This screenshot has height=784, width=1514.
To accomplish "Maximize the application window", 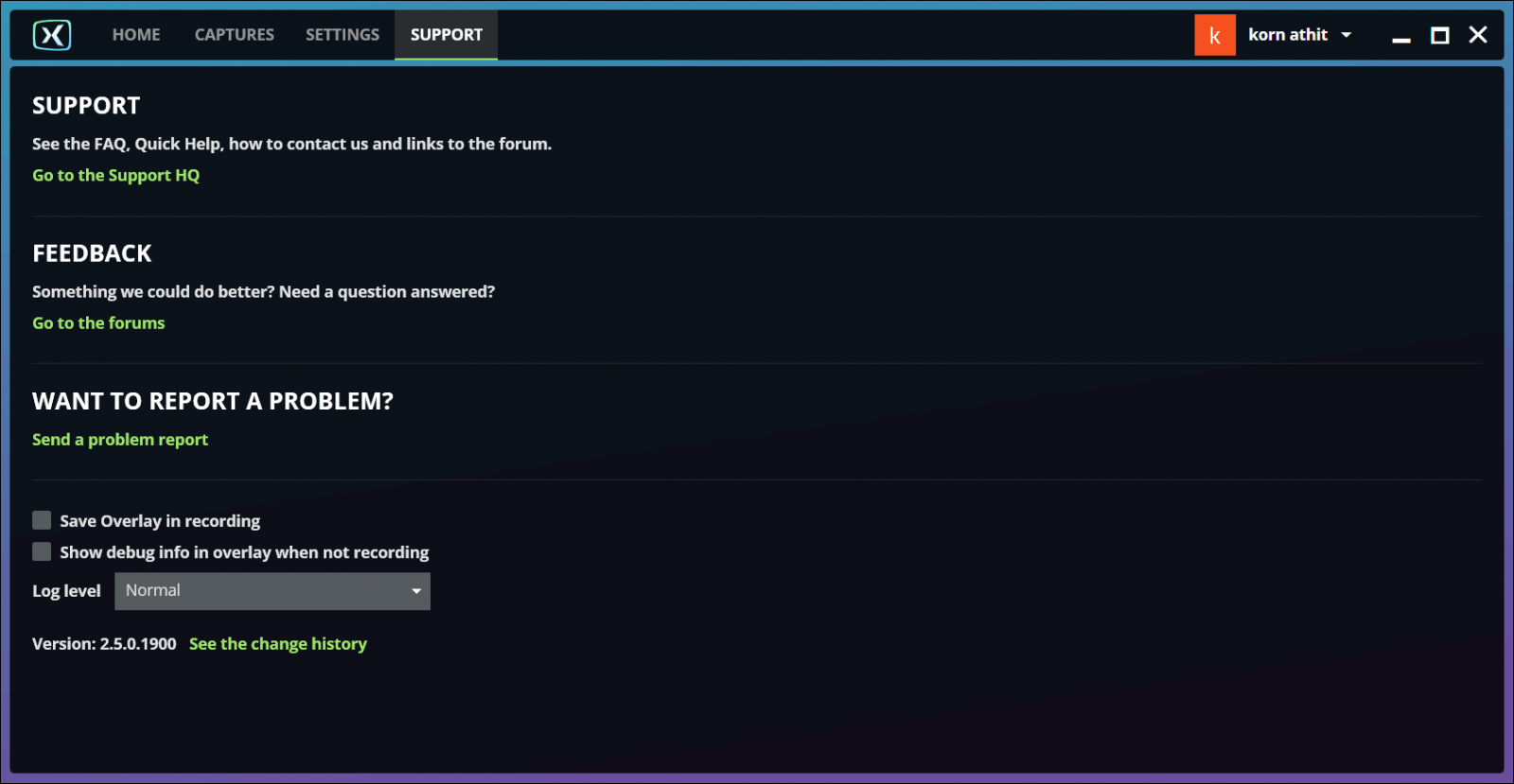I will 1439,35.
